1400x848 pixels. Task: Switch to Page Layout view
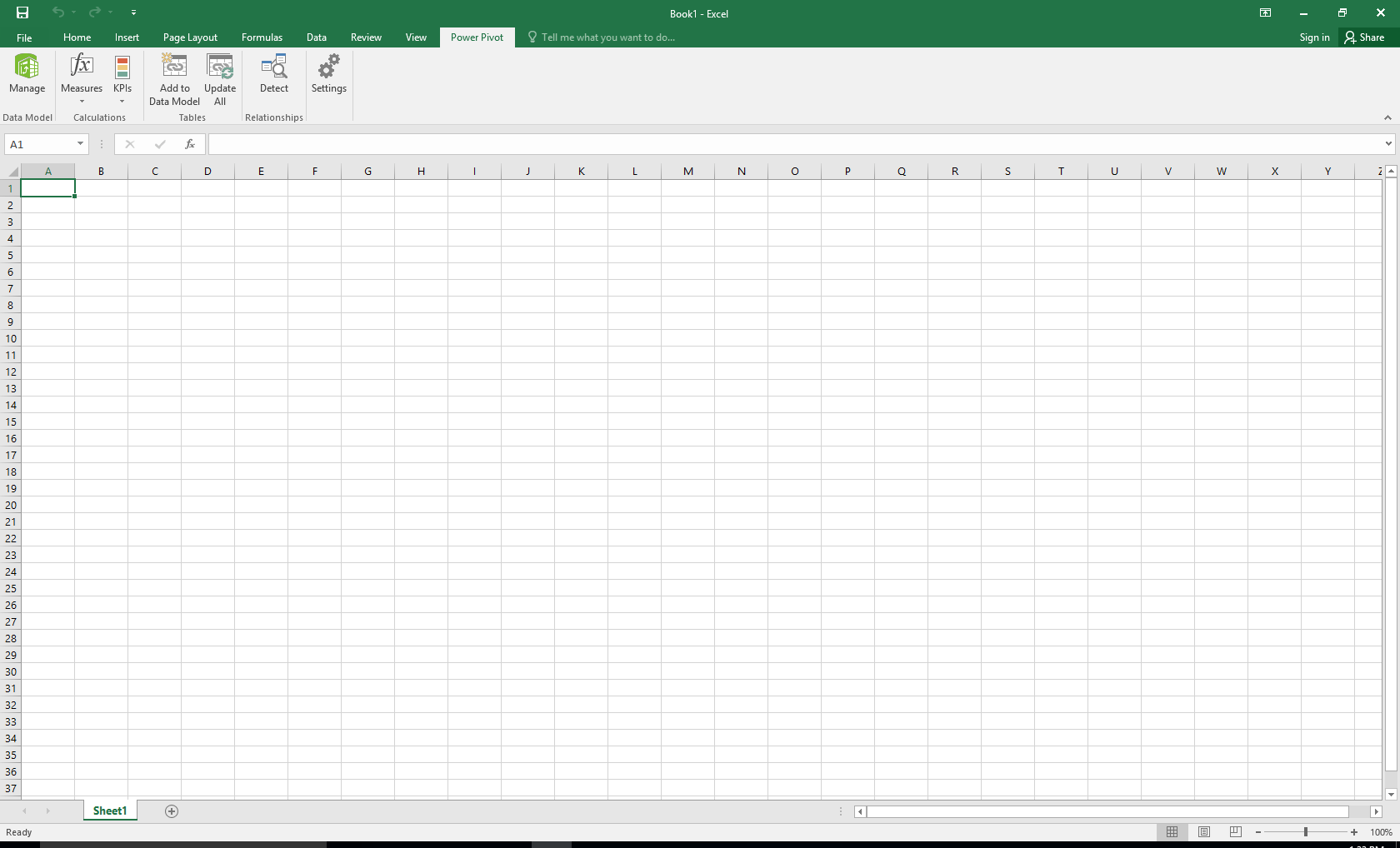click(1204, 831)
